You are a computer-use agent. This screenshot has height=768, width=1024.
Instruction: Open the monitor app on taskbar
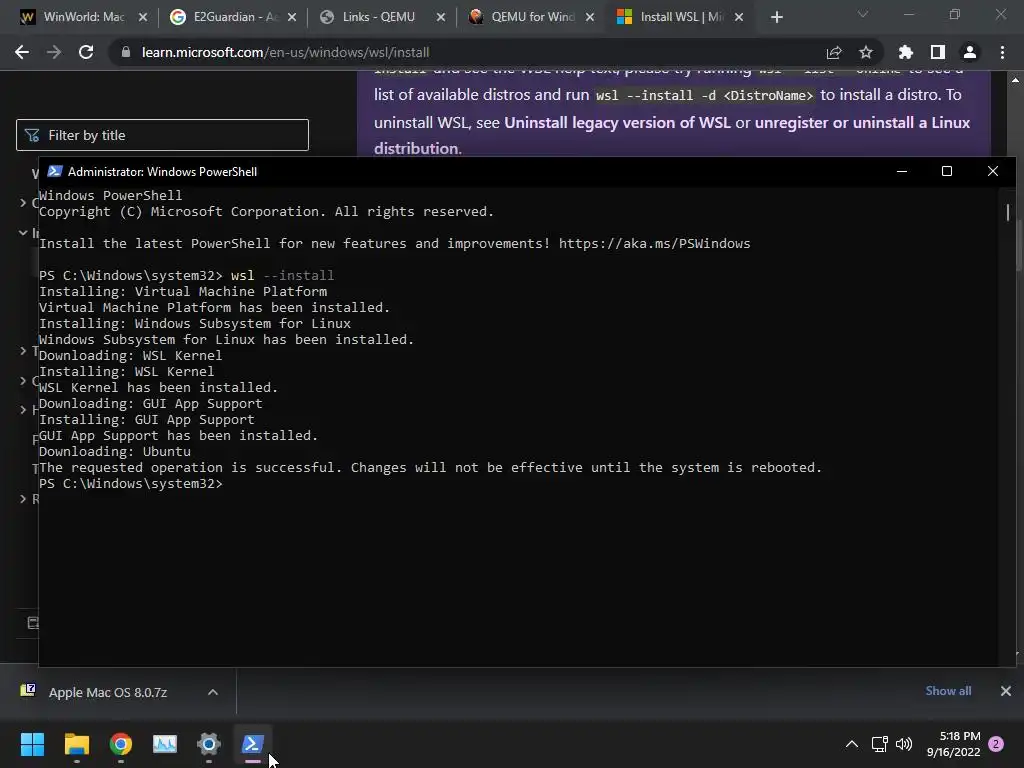pos(165,744)
